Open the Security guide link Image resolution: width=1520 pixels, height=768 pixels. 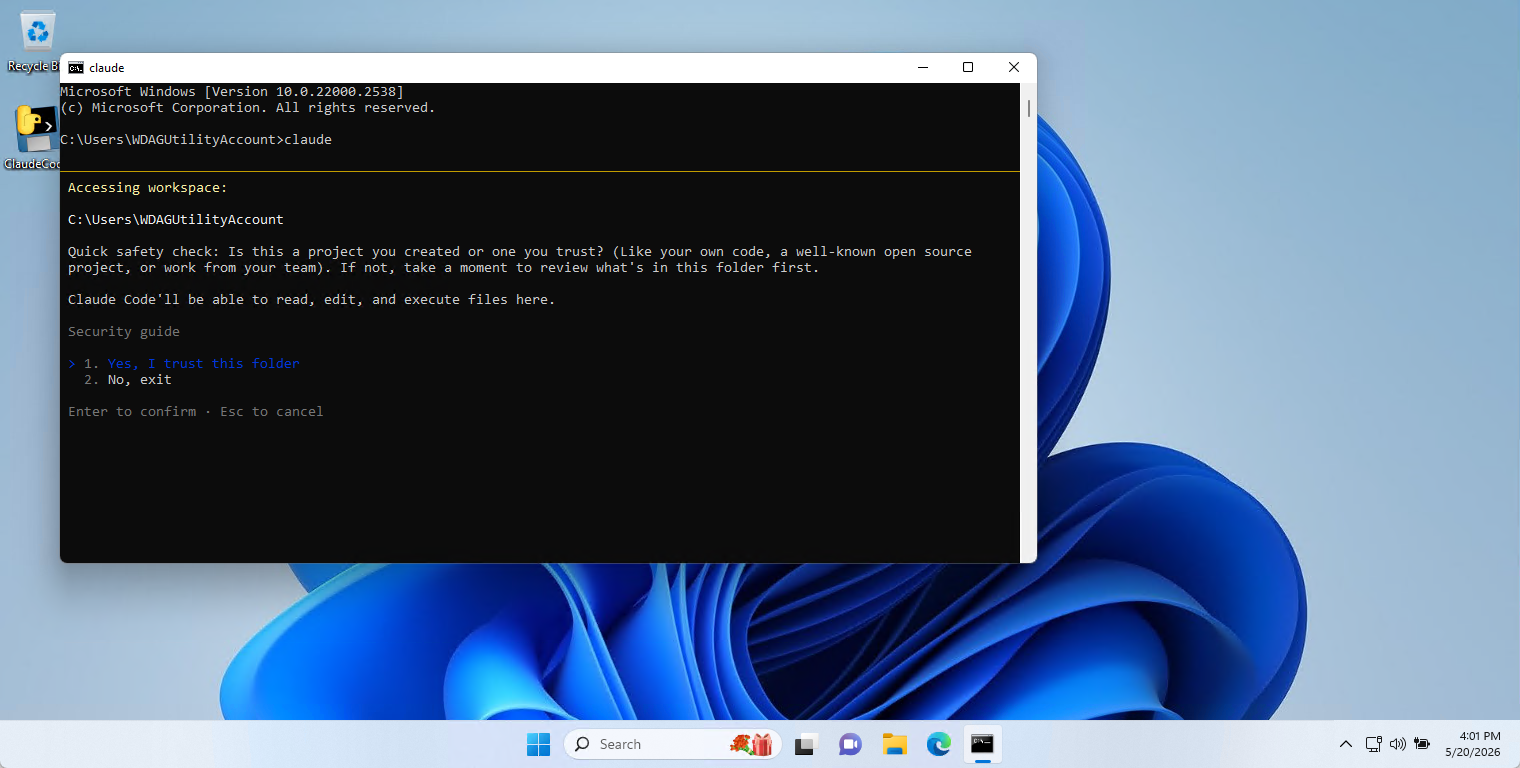124,332
